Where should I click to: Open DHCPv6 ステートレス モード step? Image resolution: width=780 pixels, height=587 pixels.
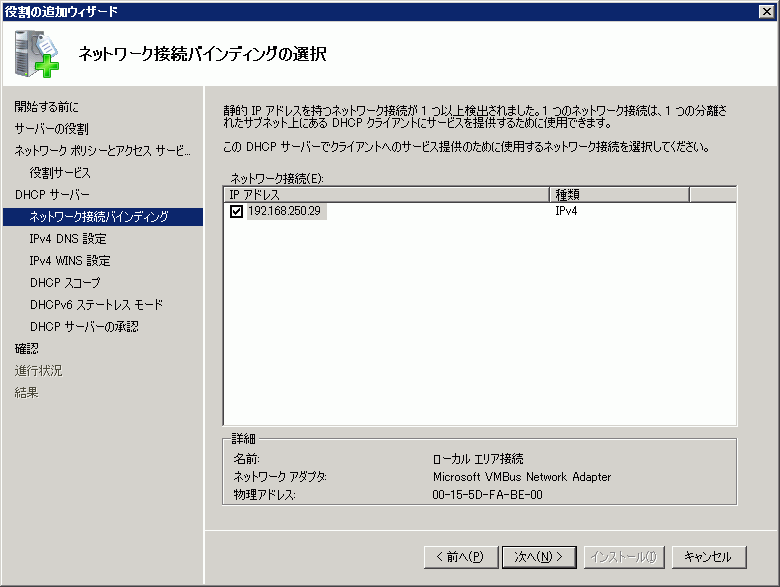(97, 304)
